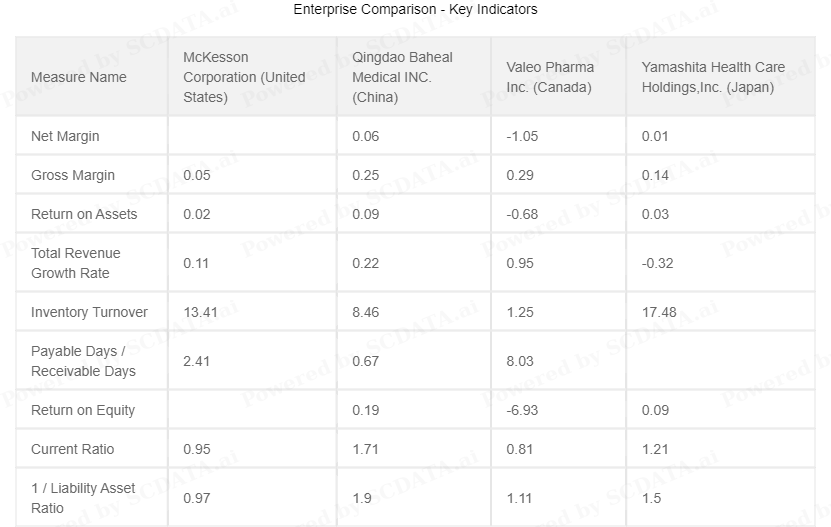
Task: Select the Return on Equity label
Action: point(83,410)
